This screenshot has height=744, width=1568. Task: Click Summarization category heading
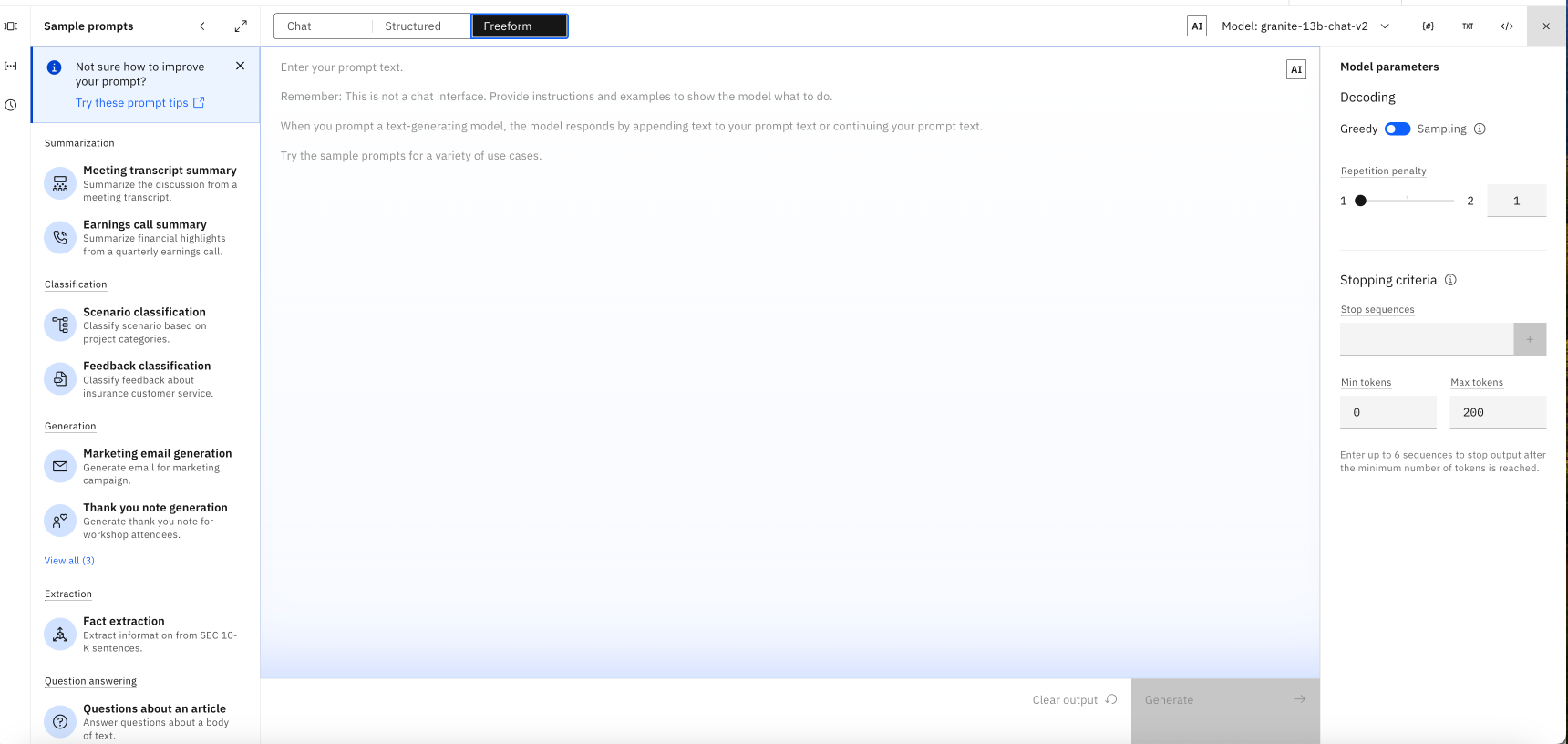(x=79, y=143)
